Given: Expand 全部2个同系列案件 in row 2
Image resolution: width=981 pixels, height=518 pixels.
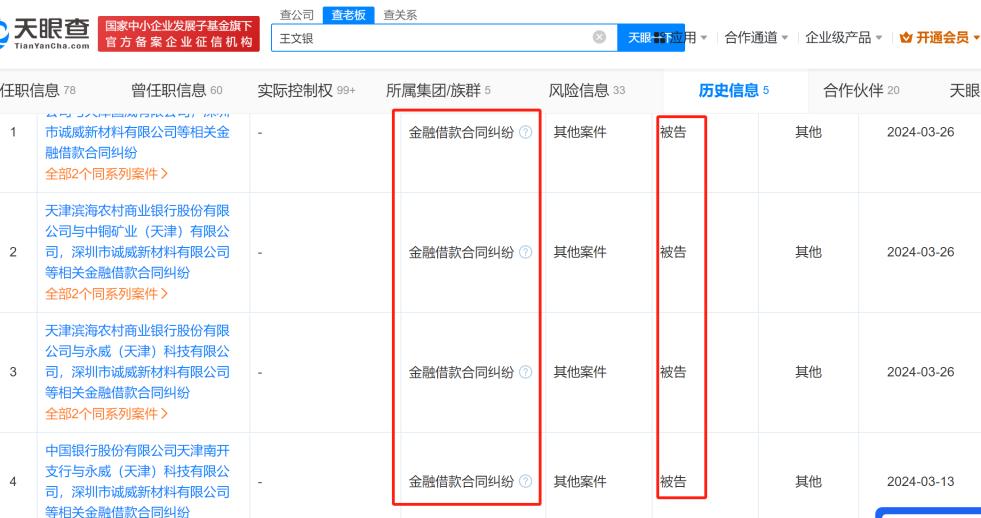Looking at the screenshot, I should tap(107, 294).
